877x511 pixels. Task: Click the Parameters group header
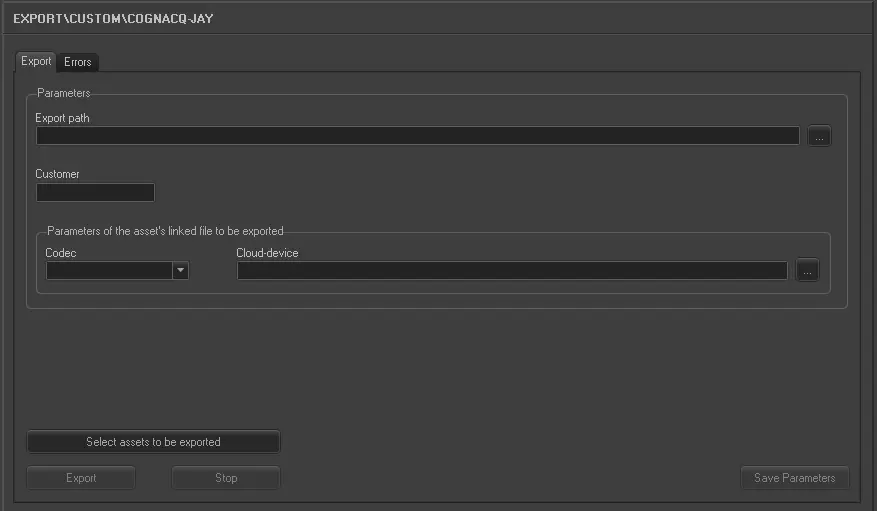pos(64,93)
